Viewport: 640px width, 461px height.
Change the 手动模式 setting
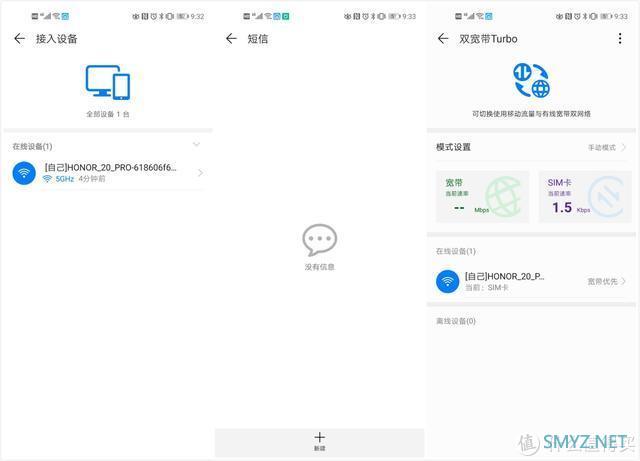point(607,147)
